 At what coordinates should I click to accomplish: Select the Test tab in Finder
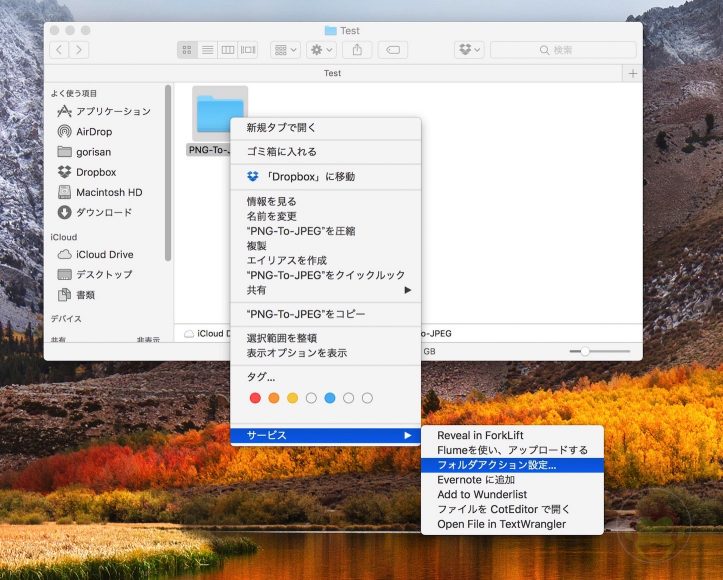click(x=332, y=73)
